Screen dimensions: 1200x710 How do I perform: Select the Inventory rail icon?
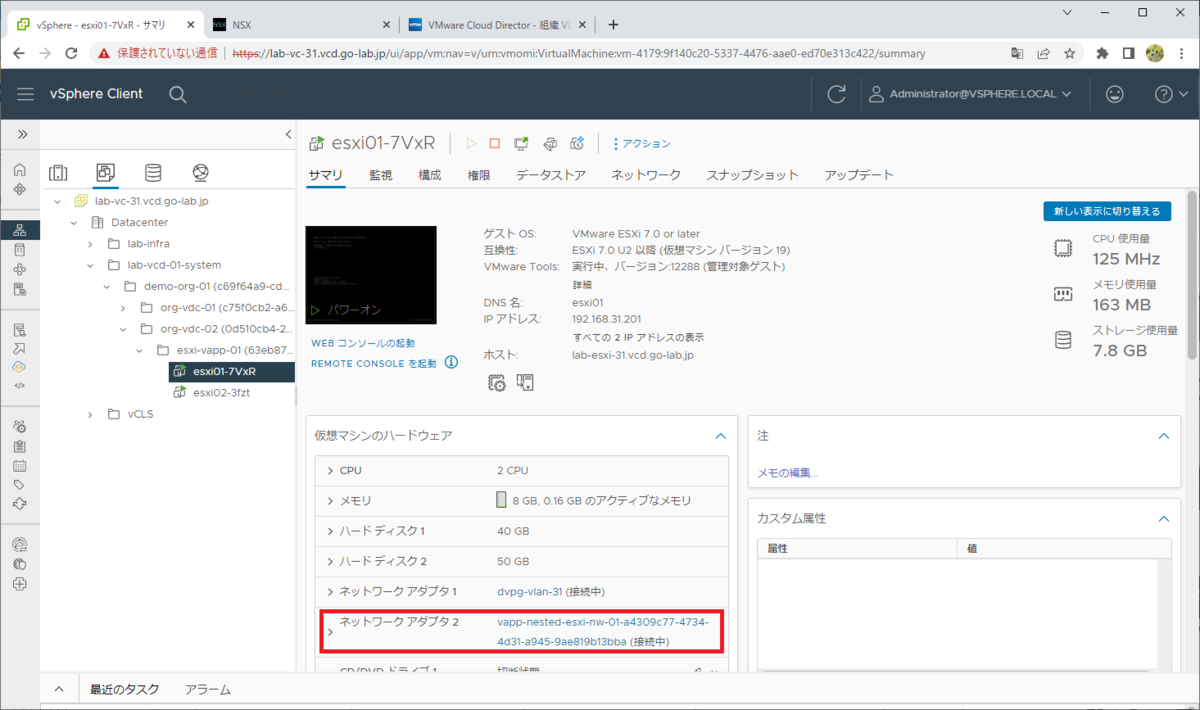[20, 230]
